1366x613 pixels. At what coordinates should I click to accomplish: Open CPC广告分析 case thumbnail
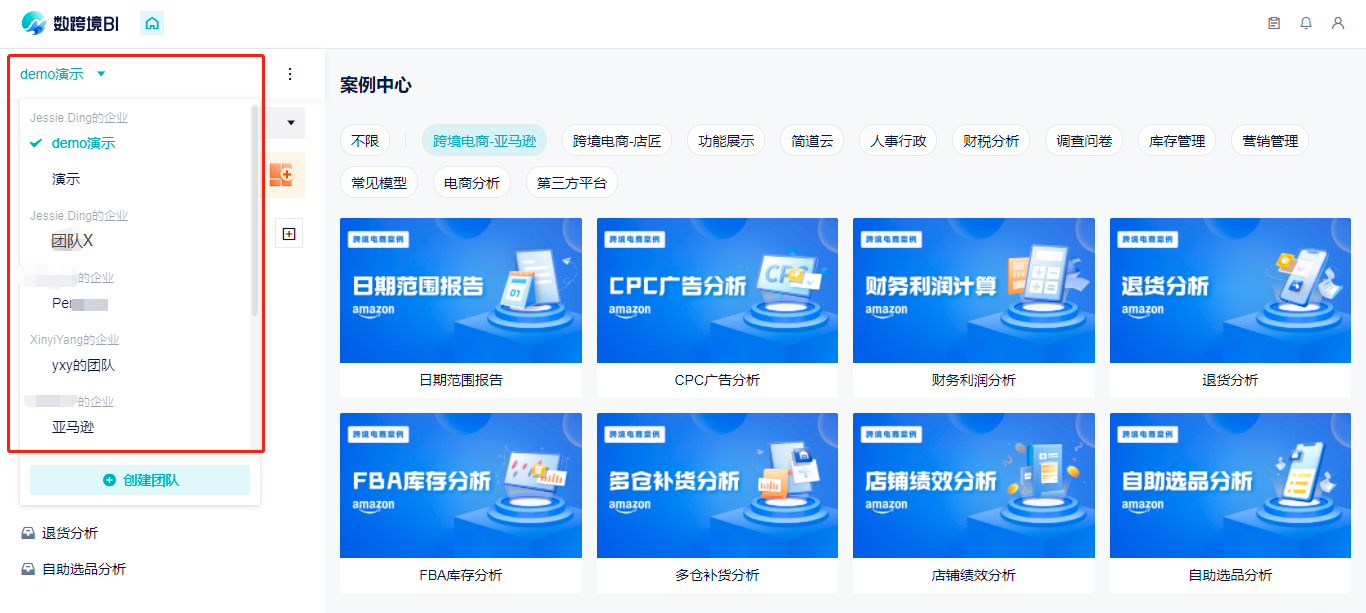pyautogui.click(x=717, y=290)
